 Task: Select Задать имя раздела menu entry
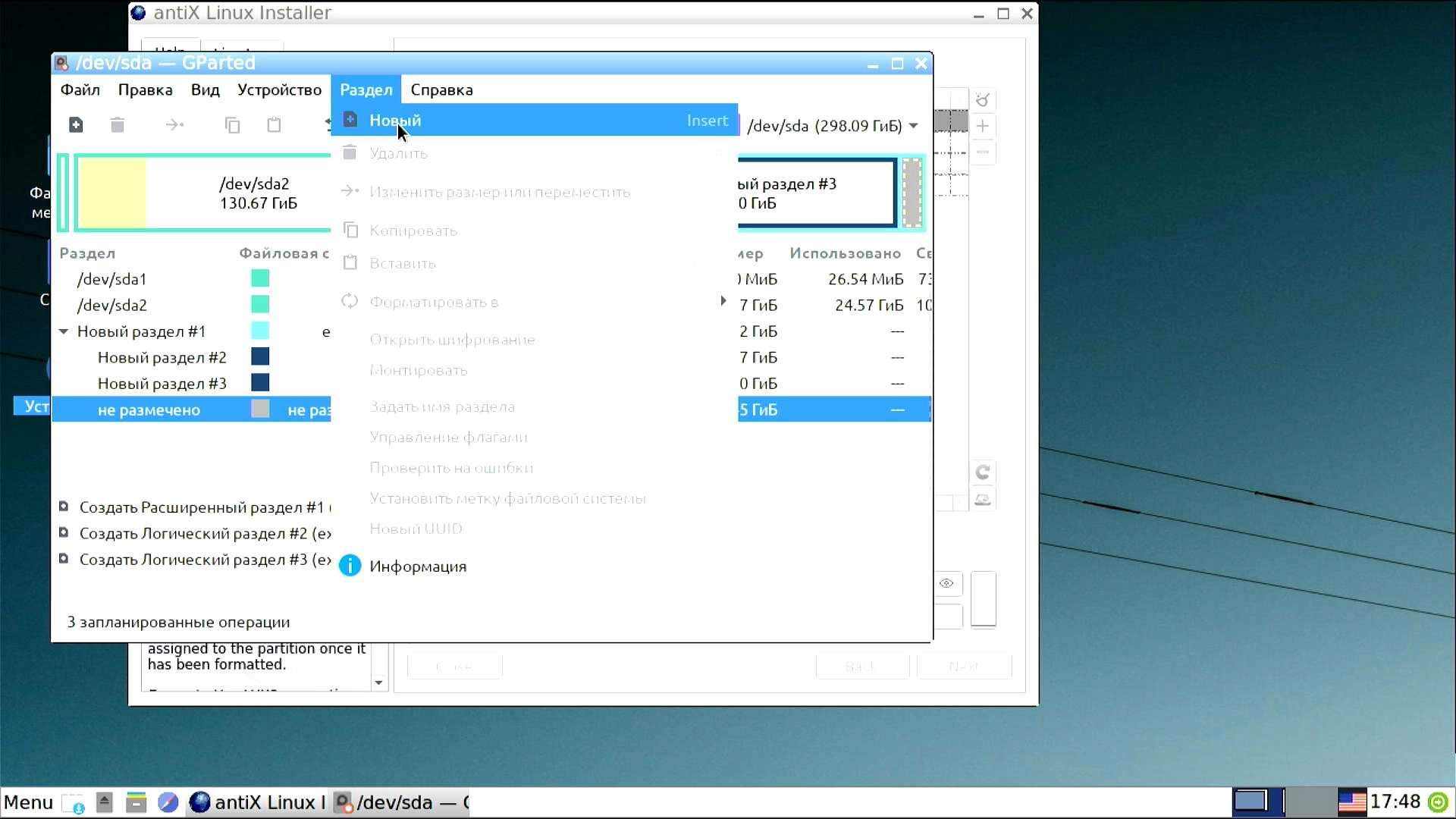(535, 406)
